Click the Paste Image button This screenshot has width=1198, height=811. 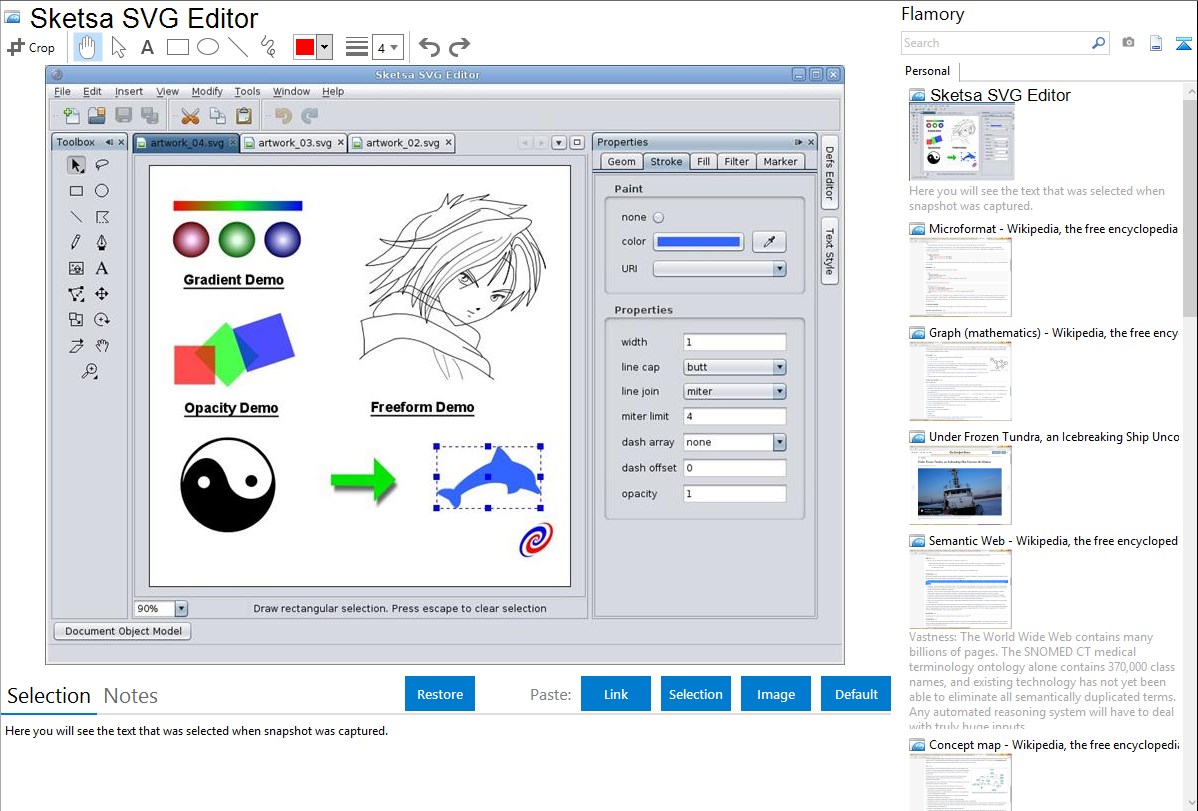(x=775, y=694)
